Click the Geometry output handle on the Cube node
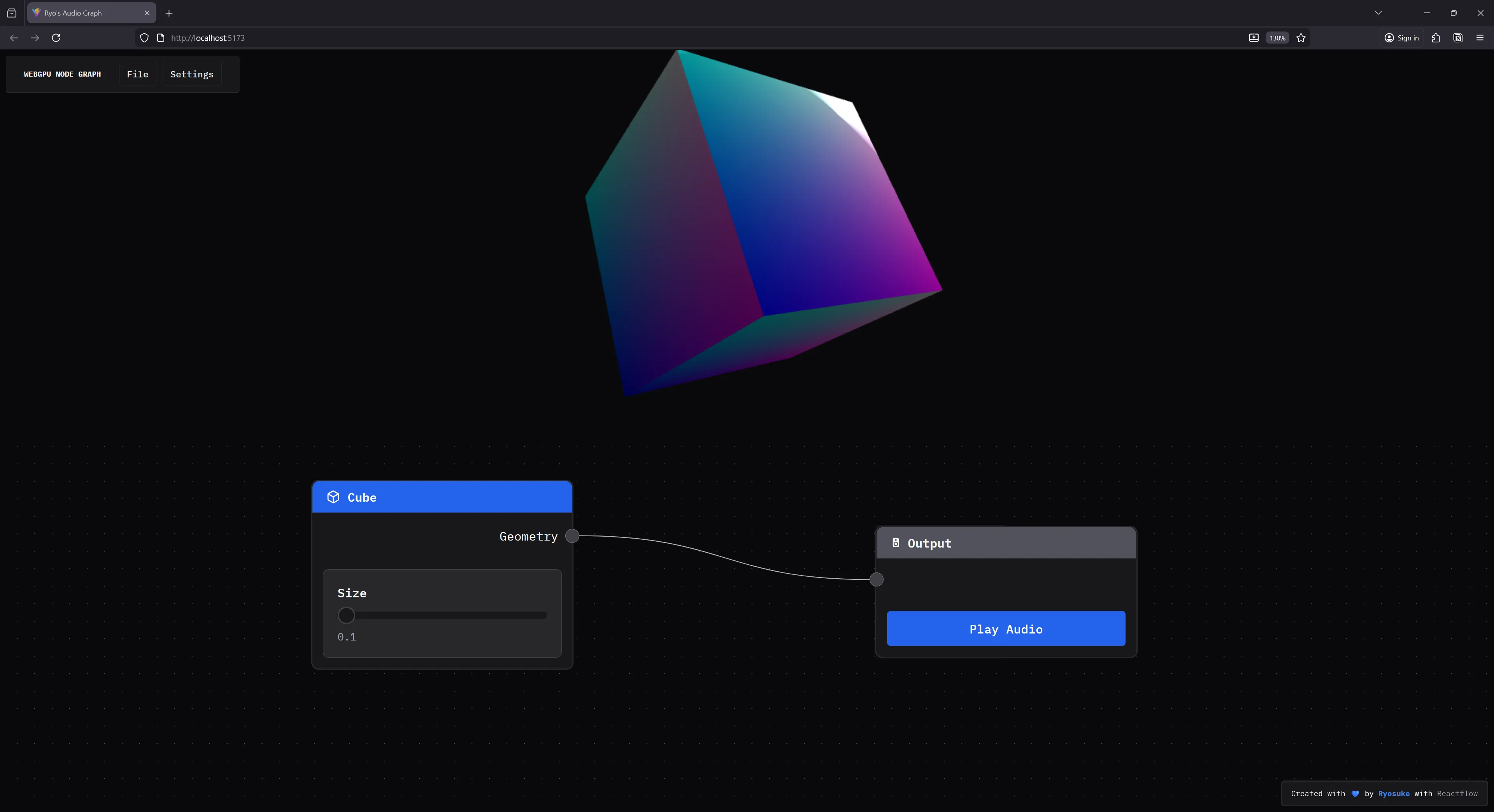 [572, 536]
